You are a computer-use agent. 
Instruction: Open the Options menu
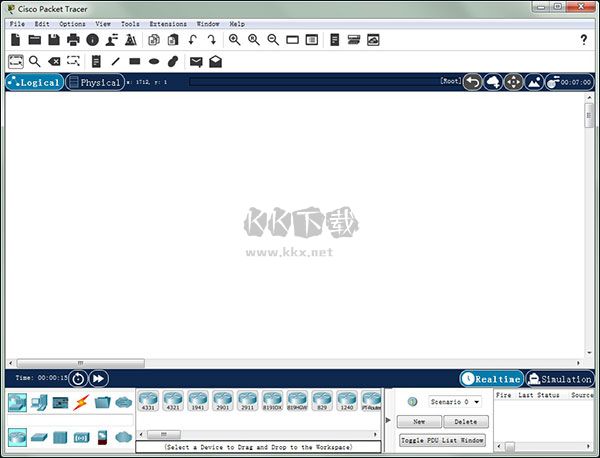(72, 24)
